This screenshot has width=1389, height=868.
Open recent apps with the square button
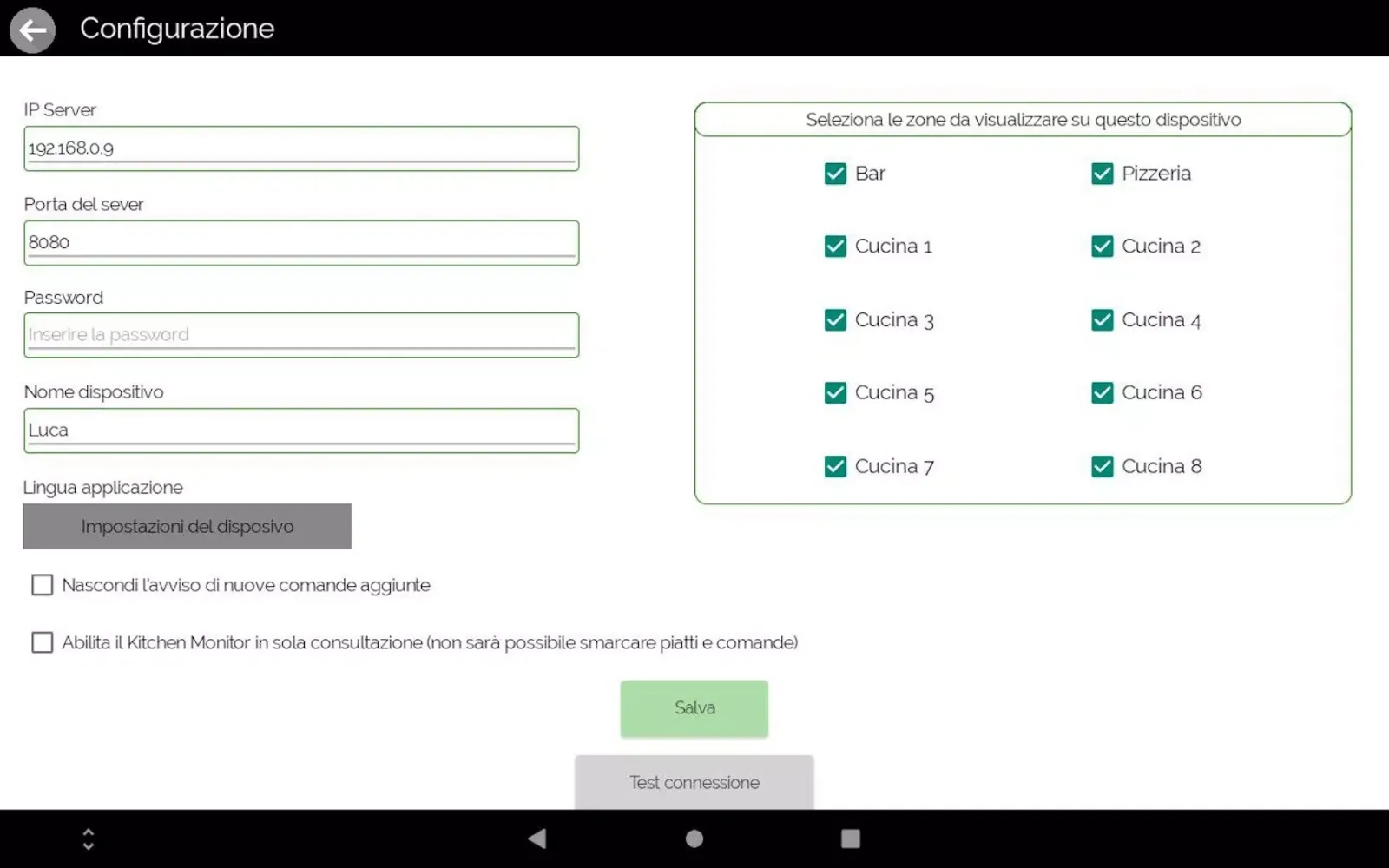click(850, 838)
